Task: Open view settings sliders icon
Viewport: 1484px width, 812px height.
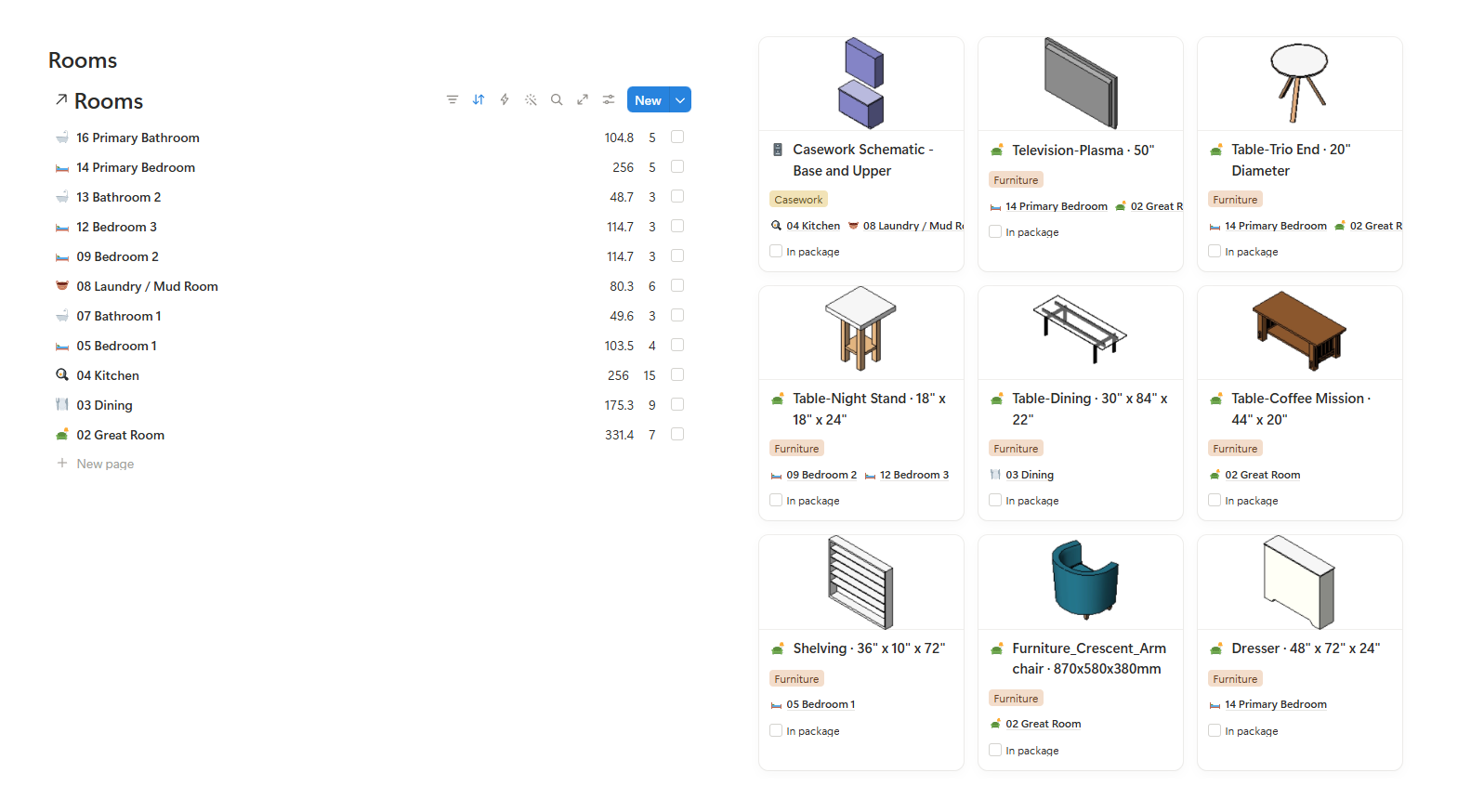Action: pos(609,99)
